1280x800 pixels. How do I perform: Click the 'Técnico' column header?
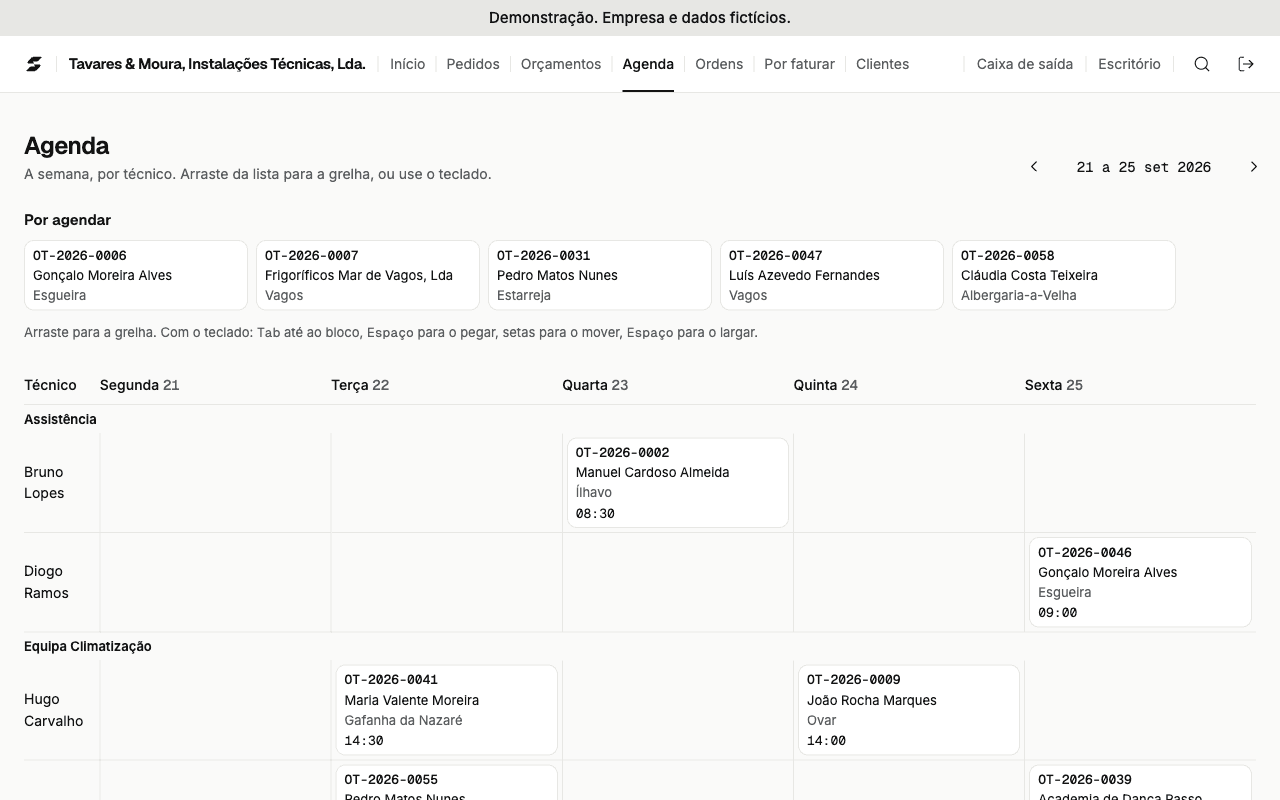[50, 385]
